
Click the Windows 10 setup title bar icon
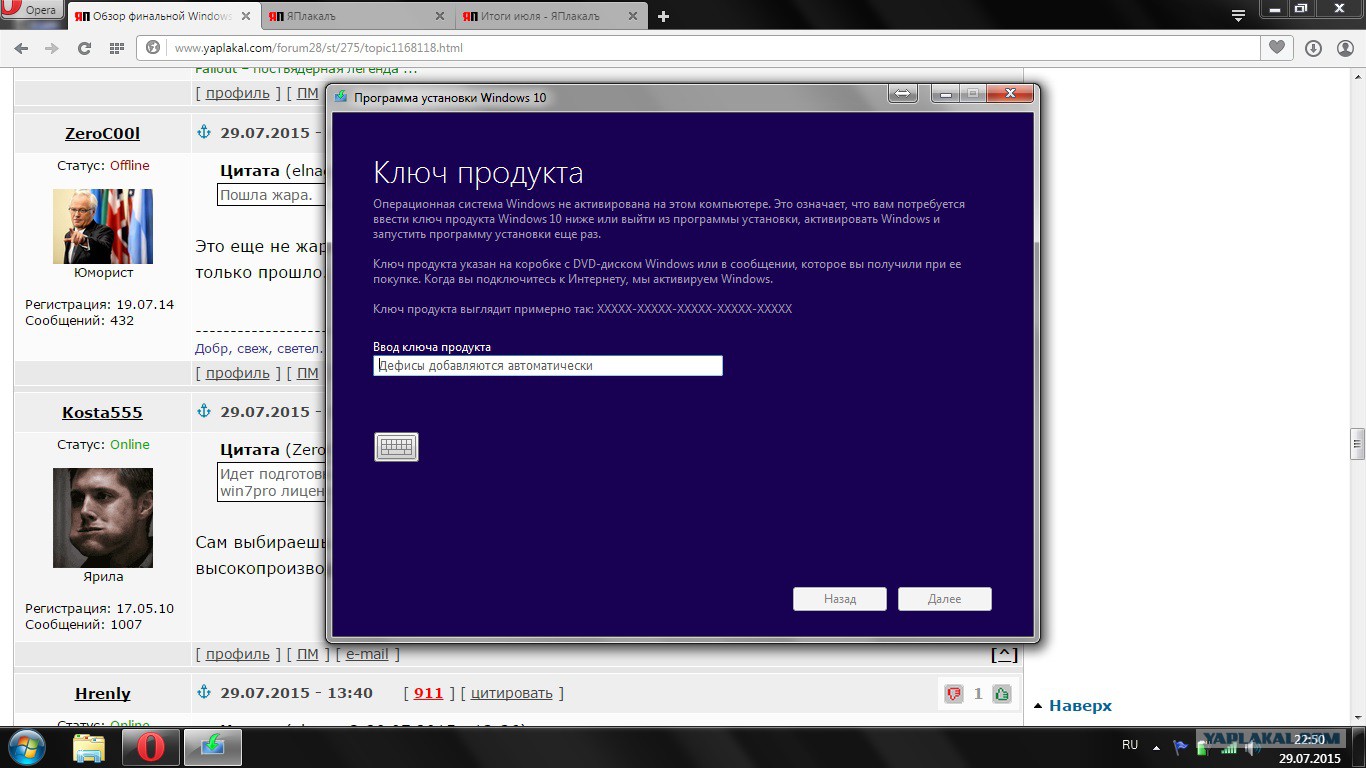pyautogui.click(x=341, y=97)
